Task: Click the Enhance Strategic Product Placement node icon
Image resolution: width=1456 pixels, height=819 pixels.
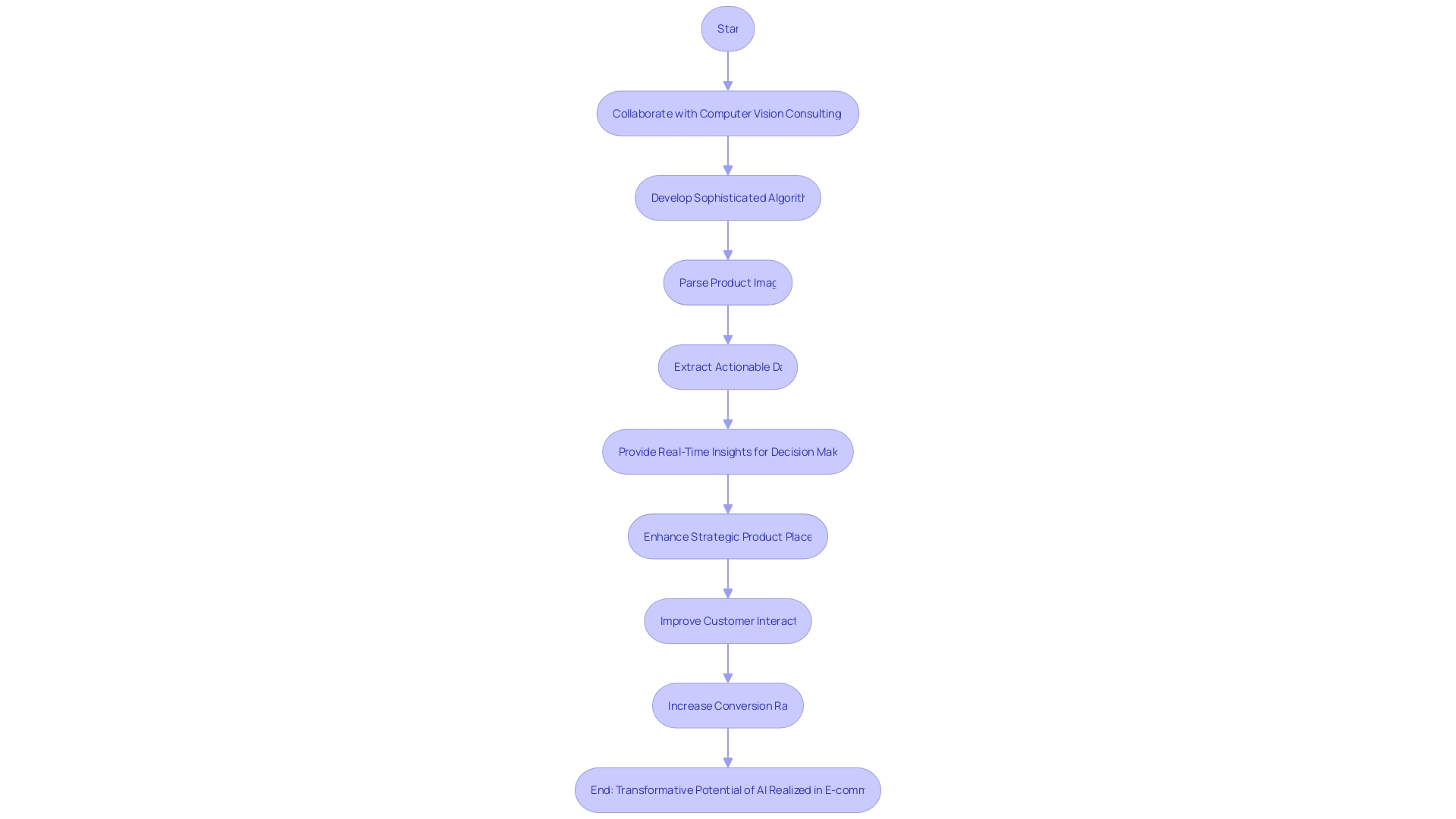Action: coord(727,536)
